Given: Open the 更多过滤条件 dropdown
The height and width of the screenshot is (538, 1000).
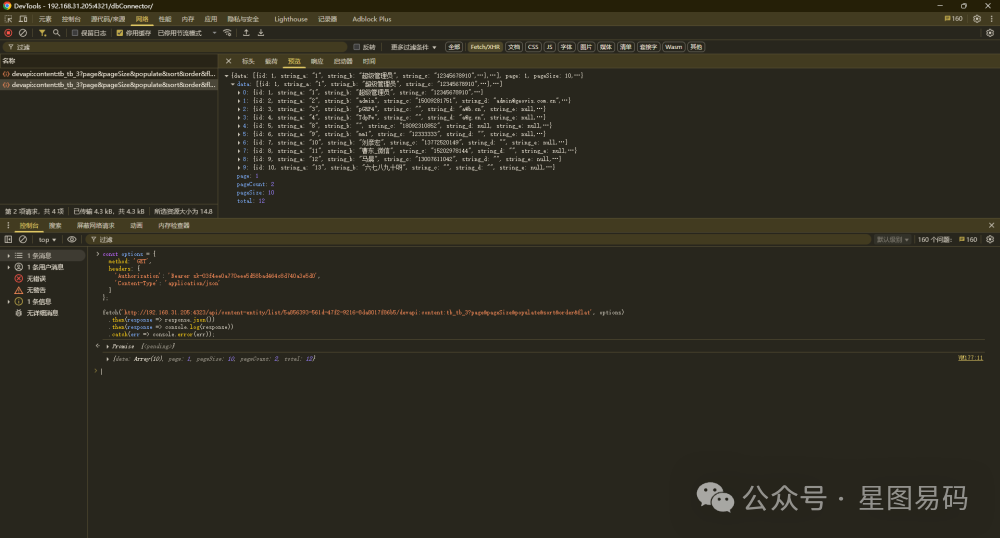Looking at the screenshot, I should click(x=413, y=47).
